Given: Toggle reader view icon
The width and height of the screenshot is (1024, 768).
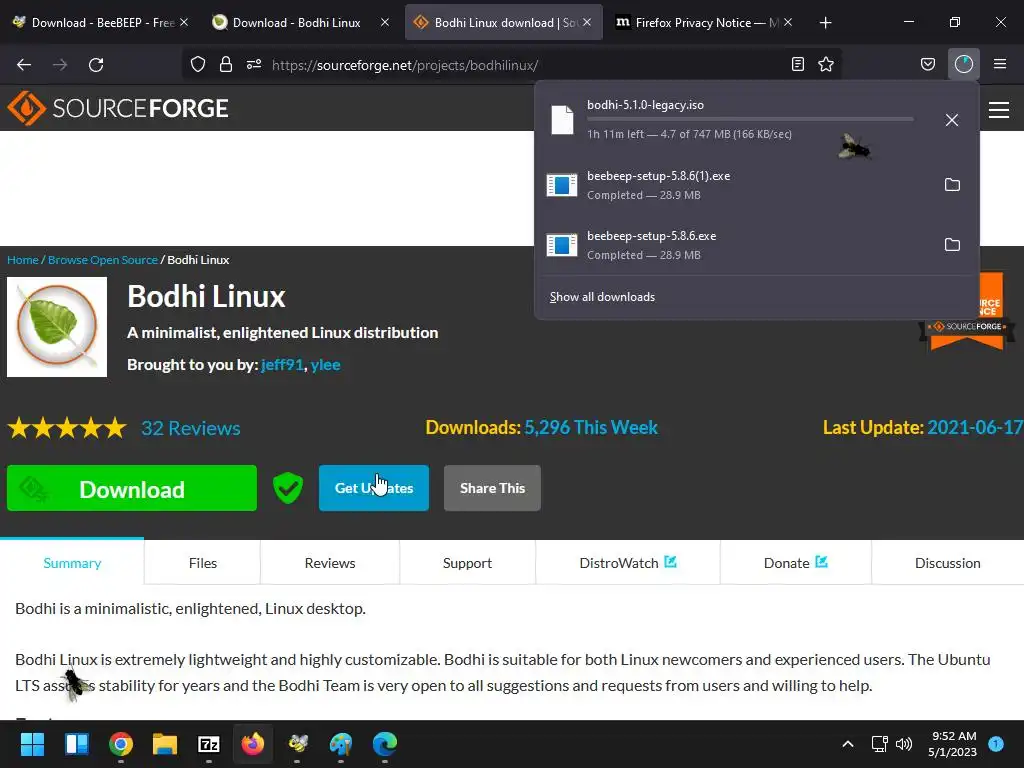Looking at the screenshot, I should (x=797, y=64).
